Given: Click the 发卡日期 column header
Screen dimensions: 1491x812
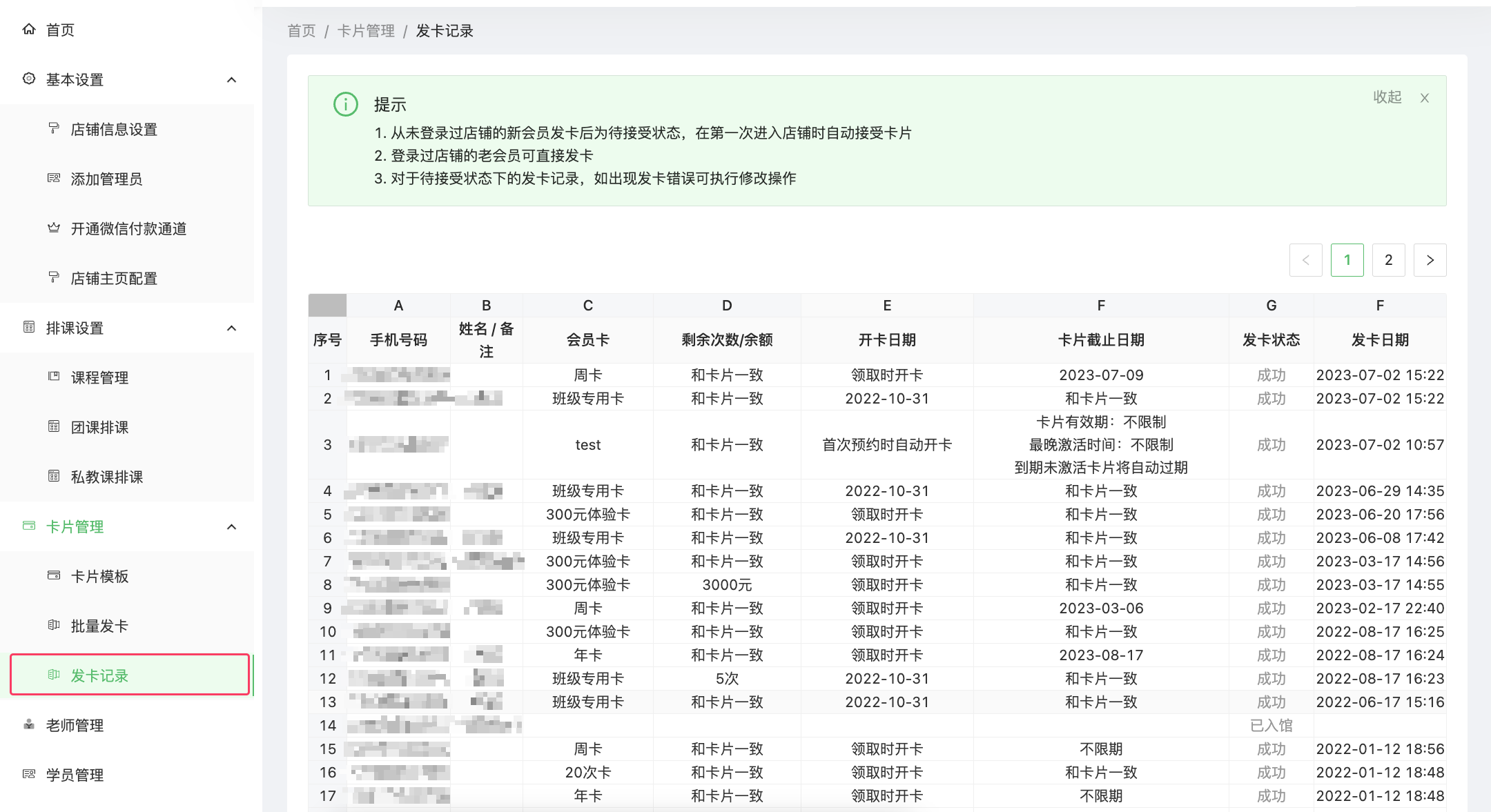Looking at the screenshot, I should click(x=1380, y=340).
